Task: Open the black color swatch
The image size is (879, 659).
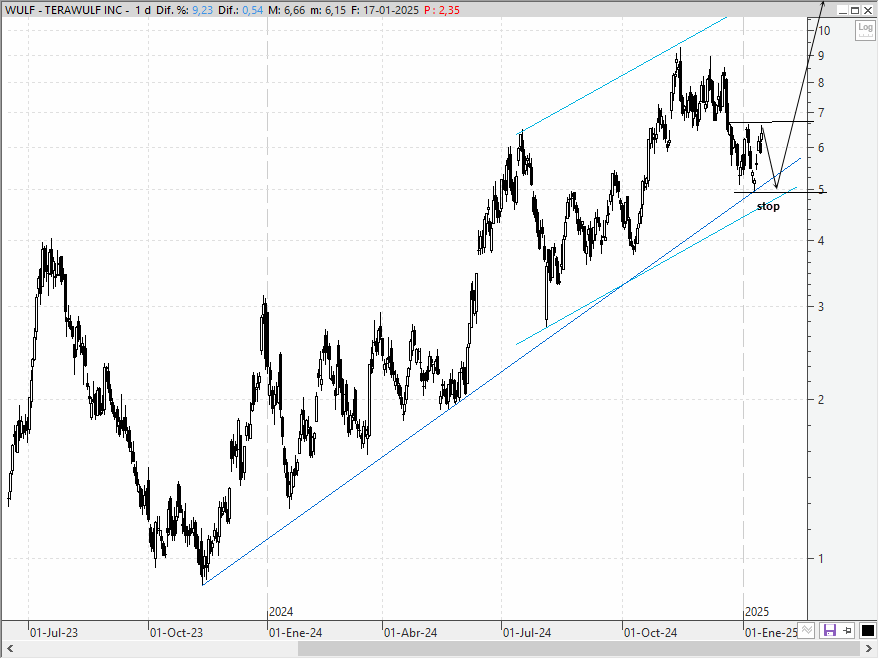Action: click(867, 630)
